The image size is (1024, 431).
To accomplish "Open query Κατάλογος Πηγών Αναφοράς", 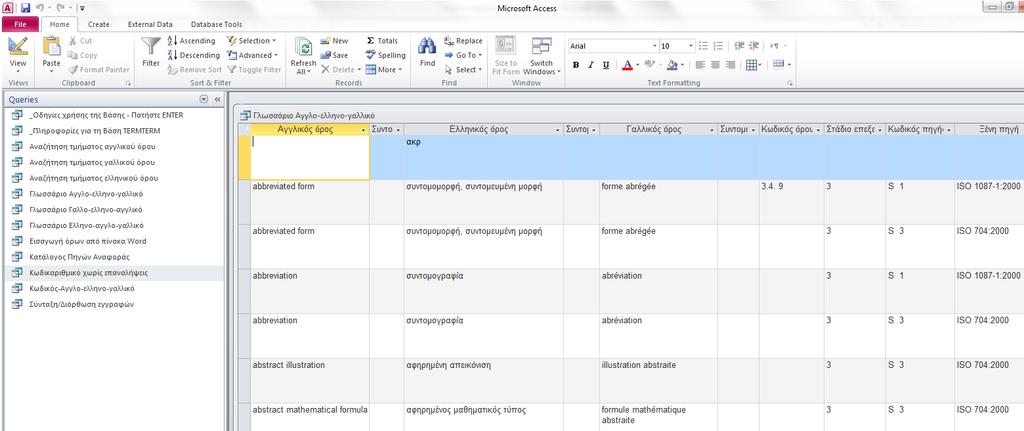I will [79, 257].
